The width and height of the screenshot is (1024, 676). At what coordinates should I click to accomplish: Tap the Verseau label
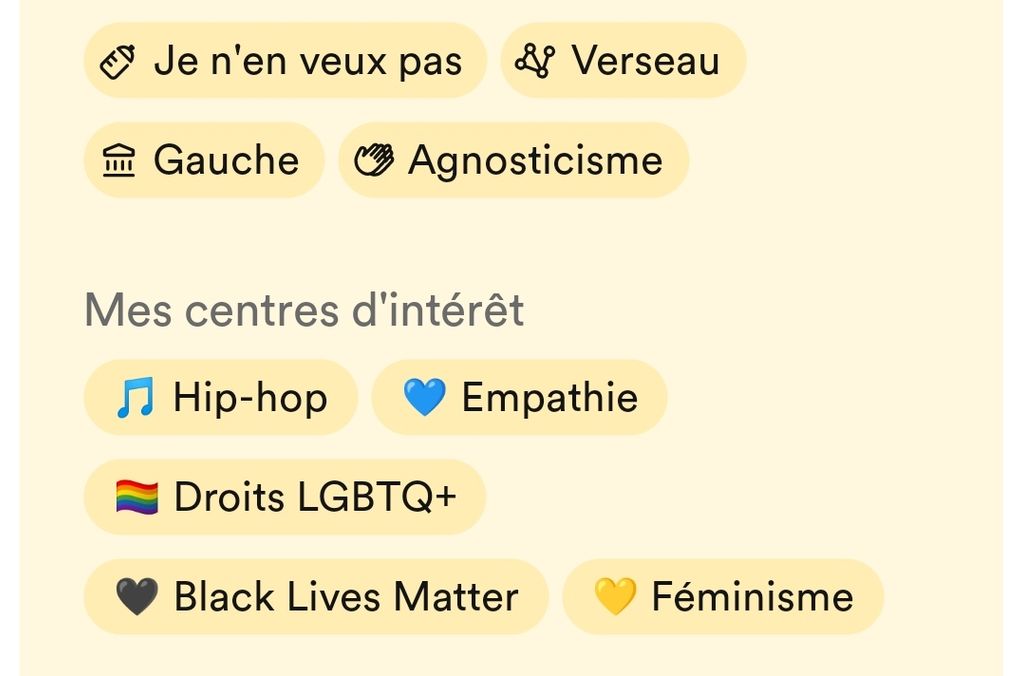(x=645, y=62)
